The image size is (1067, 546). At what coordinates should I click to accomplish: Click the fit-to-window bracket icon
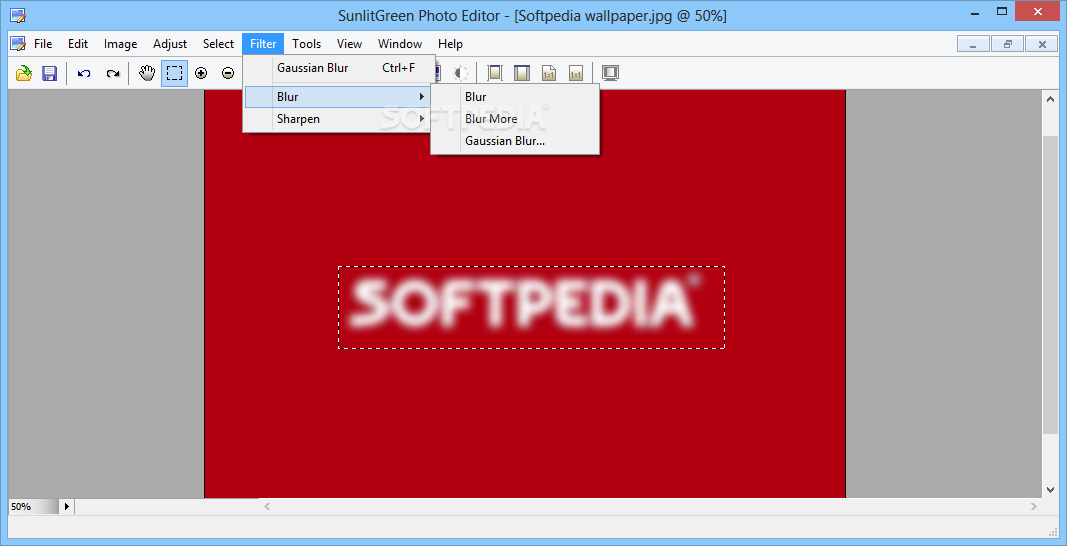tap(495, 73)
